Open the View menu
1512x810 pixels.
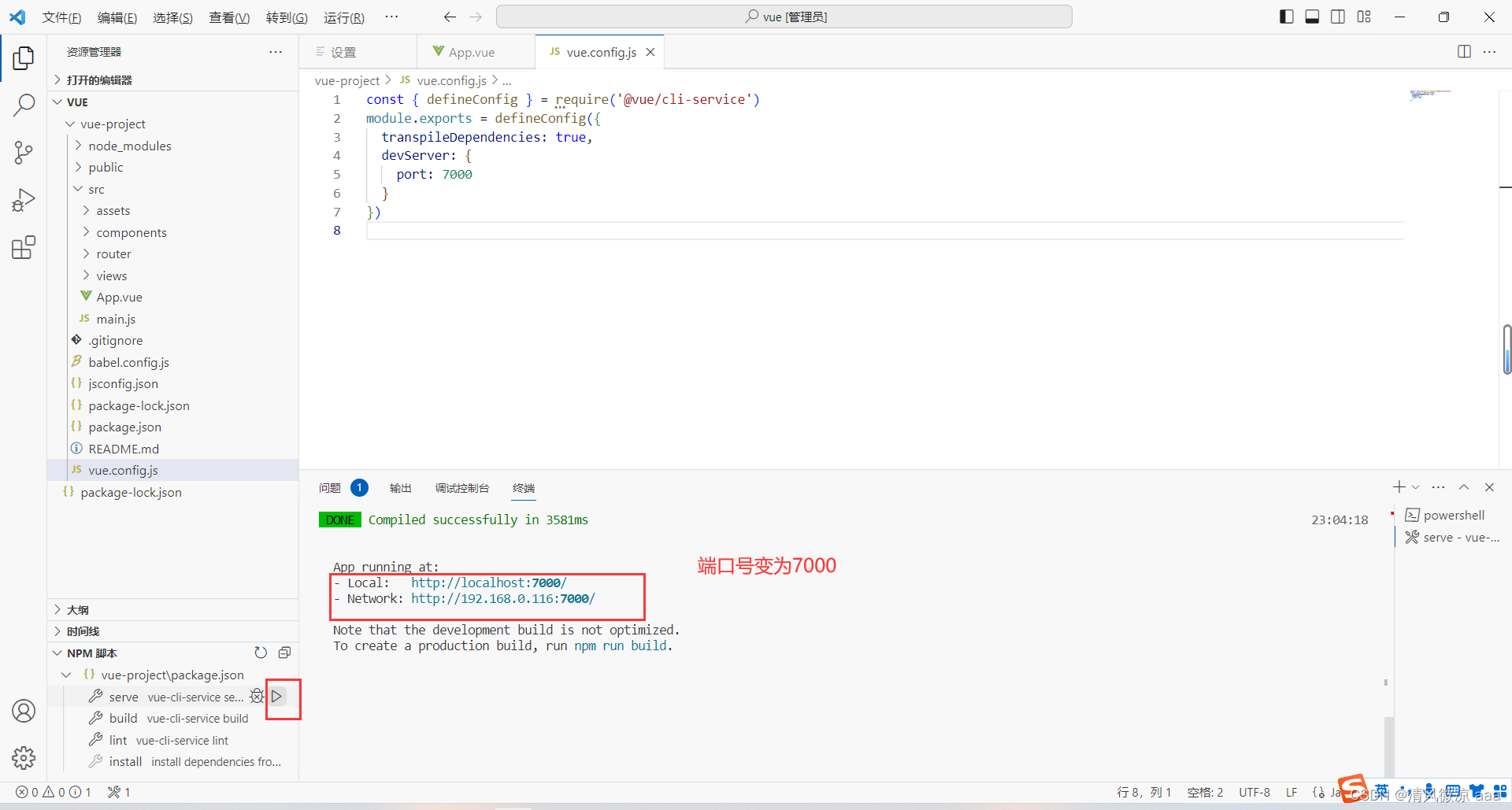(x=229, y=17)
